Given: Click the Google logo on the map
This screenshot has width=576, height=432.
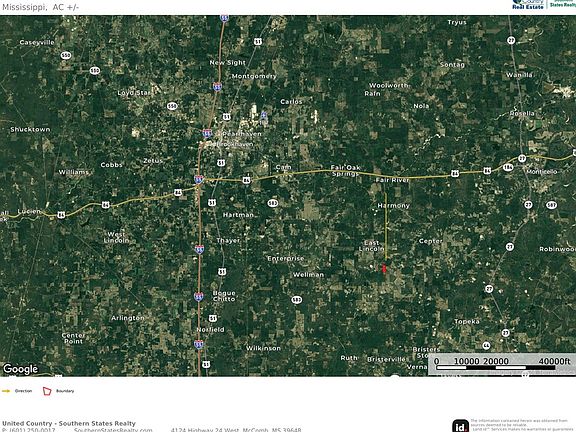Looking at the screenshot, I should pos(21,369).
